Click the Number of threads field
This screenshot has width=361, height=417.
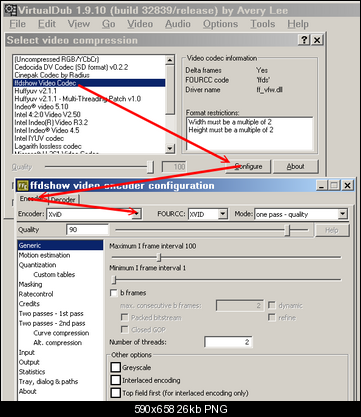[x=228, y=342]
